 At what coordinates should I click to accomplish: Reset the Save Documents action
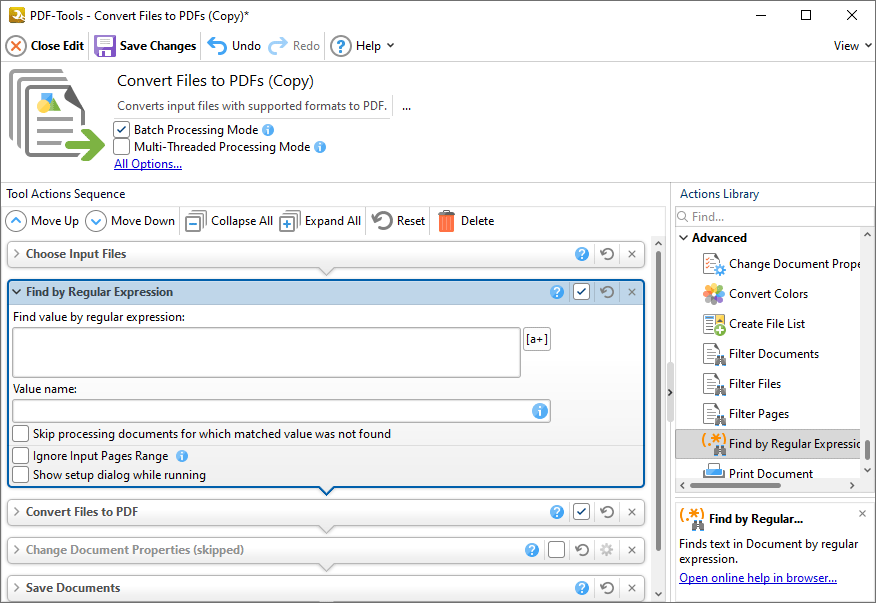pos(607,588)
